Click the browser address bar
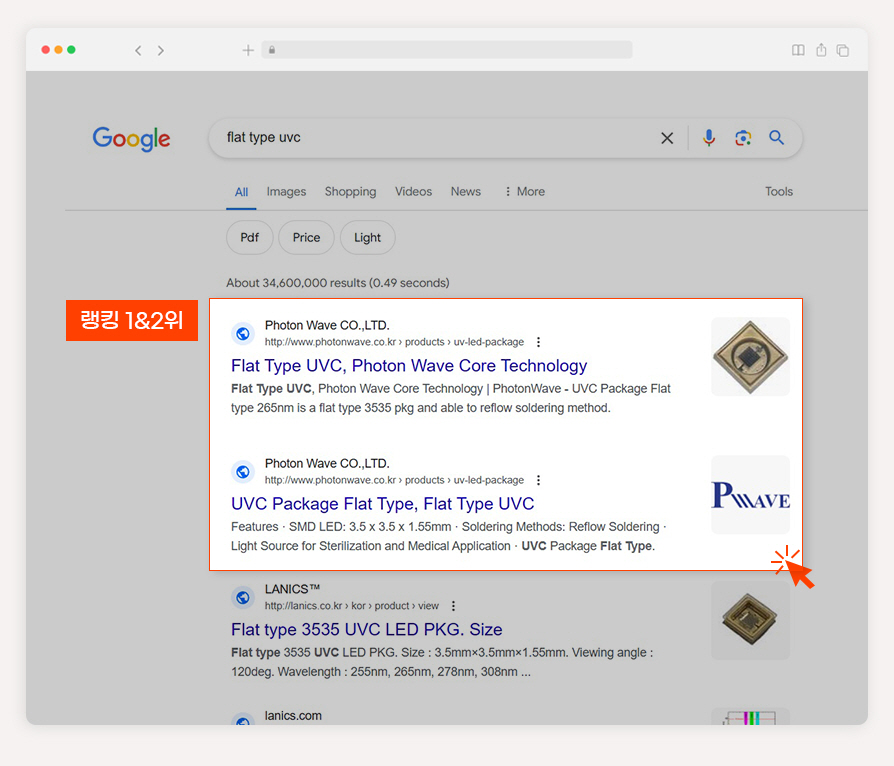Viewport: 894px width, 766px height. coord(447,50)
